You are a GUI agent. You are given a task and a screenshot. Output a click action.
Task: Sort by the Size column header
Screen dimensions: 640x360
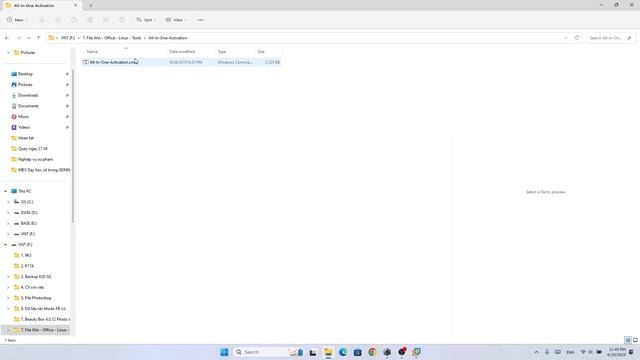(261, 51)
